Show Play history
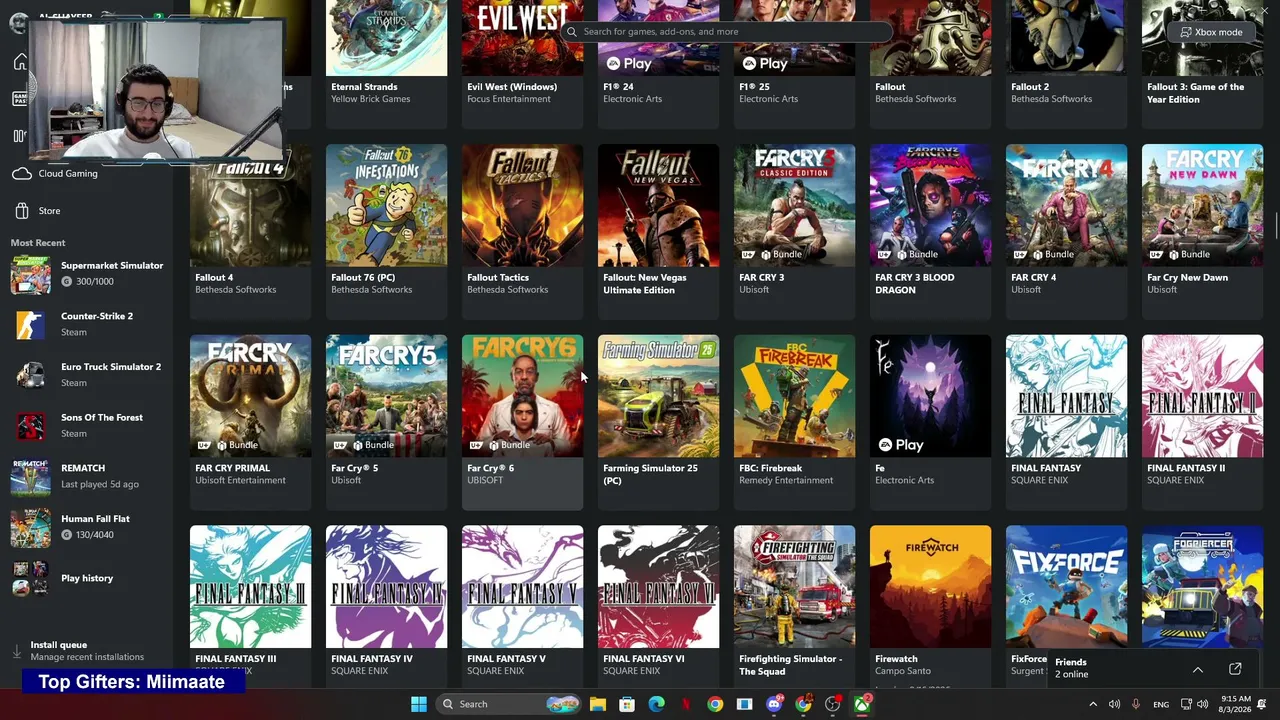 (x=87, y=578)
